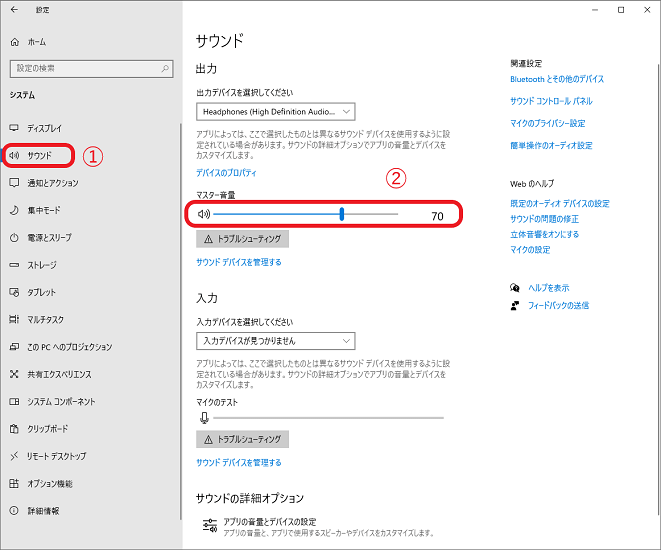Open Display (ディスプレイ) settings
This screenshot has height=550, width=661.
pos(44,129)
